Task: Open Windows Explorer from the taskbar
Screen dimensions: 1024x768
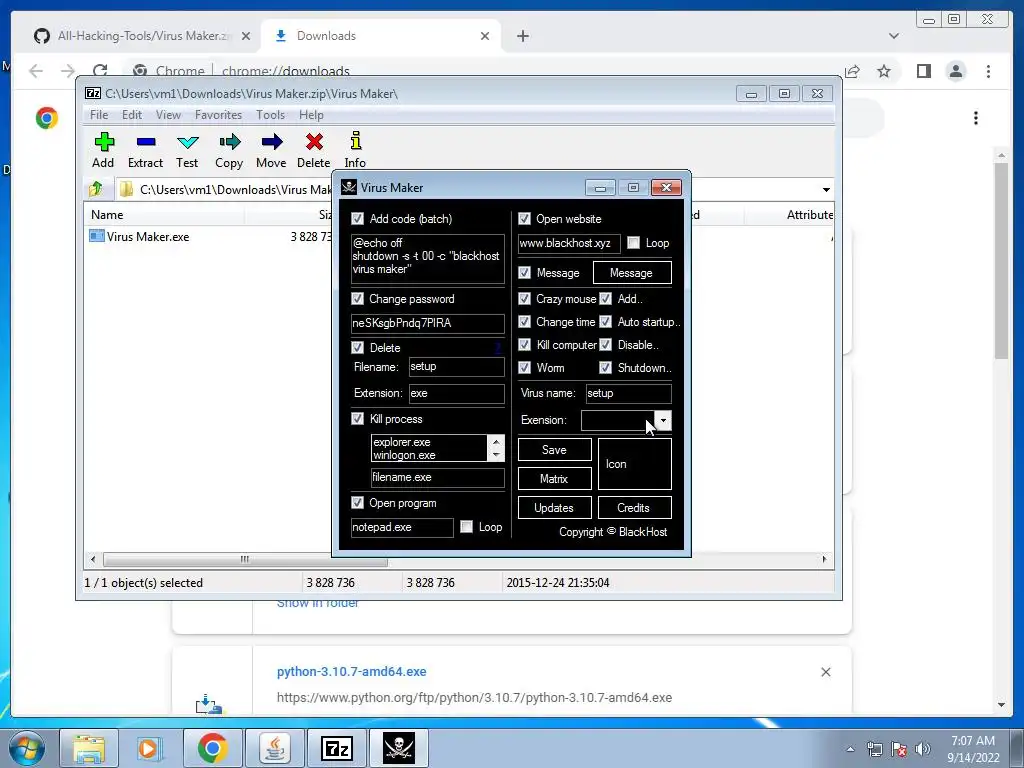Action: tap(89, 748)
